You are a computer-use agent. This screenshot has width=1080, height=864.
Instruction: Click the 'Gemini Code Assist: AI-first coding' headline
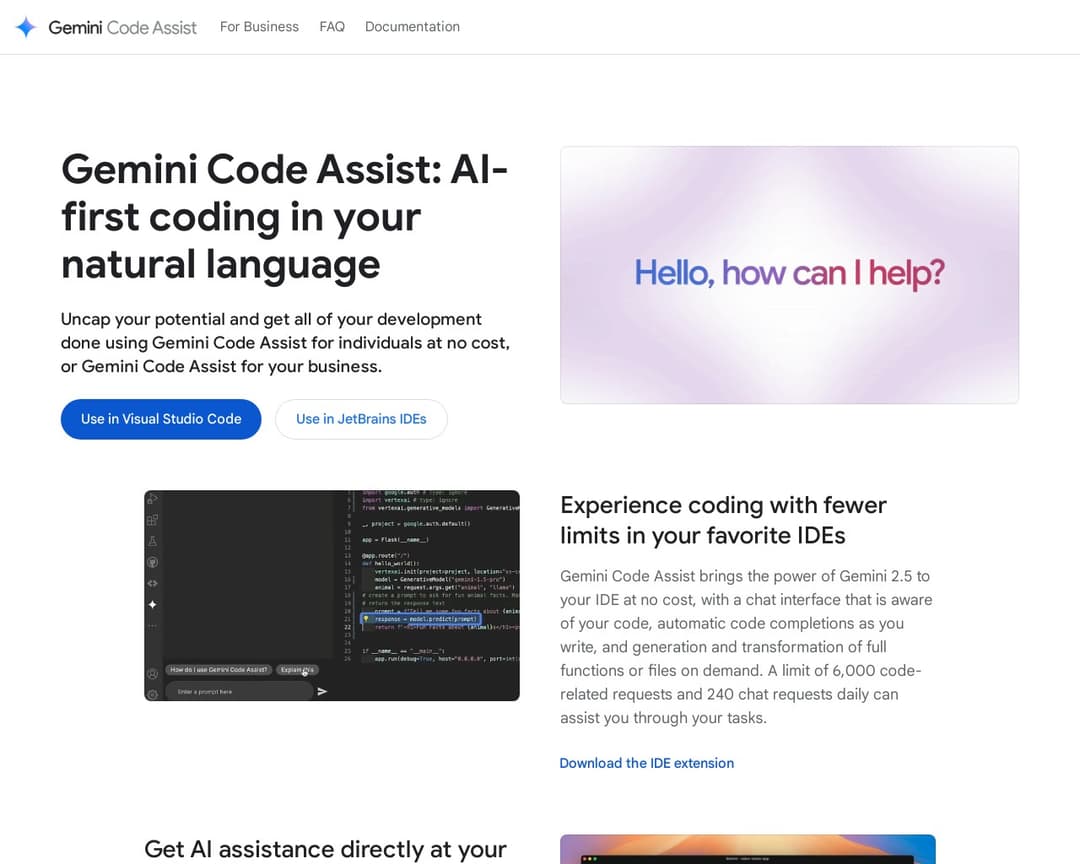pyautogui.click(x=284, y=217)
